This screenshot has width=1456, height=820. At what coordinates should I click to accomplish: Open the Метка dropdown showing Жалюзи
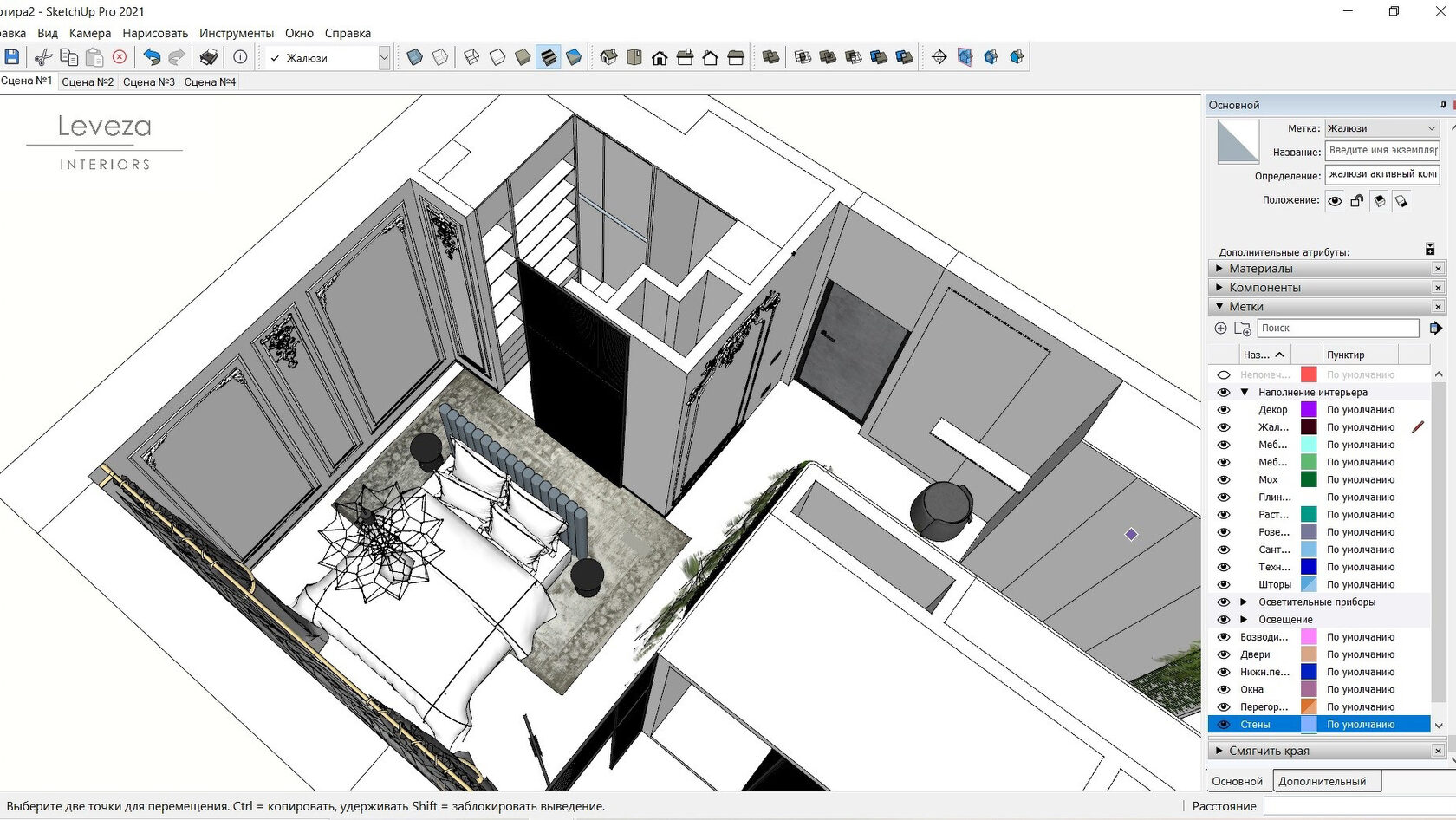click(1381, 128)
